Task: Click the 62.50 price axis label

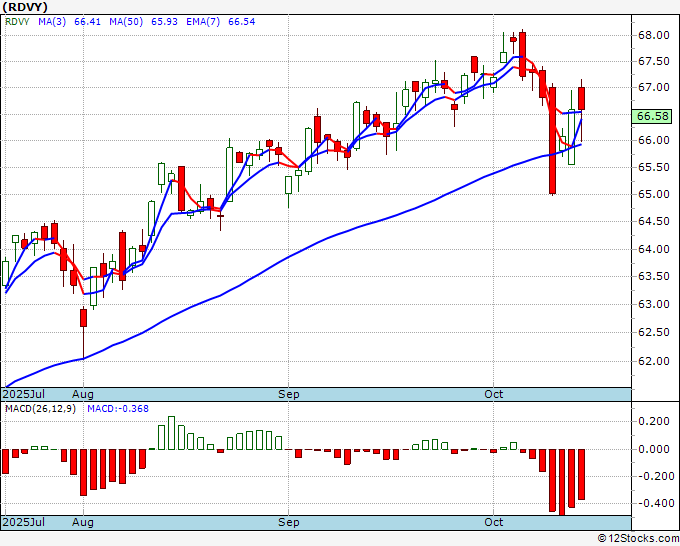Action: 654,333
